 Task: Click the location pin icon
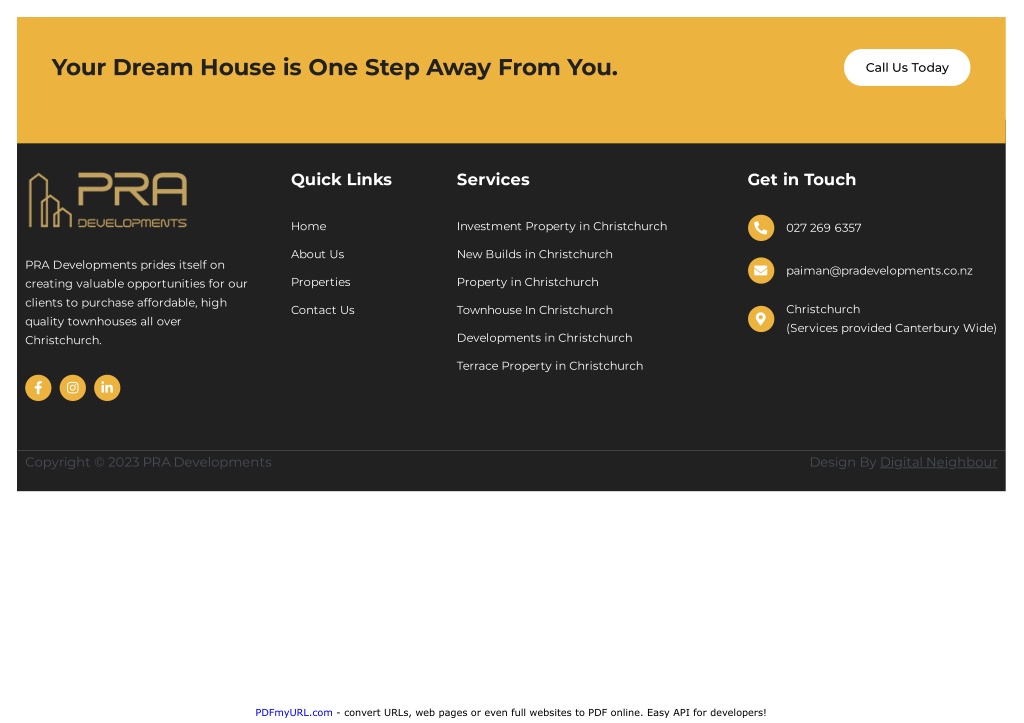point(761,319)
